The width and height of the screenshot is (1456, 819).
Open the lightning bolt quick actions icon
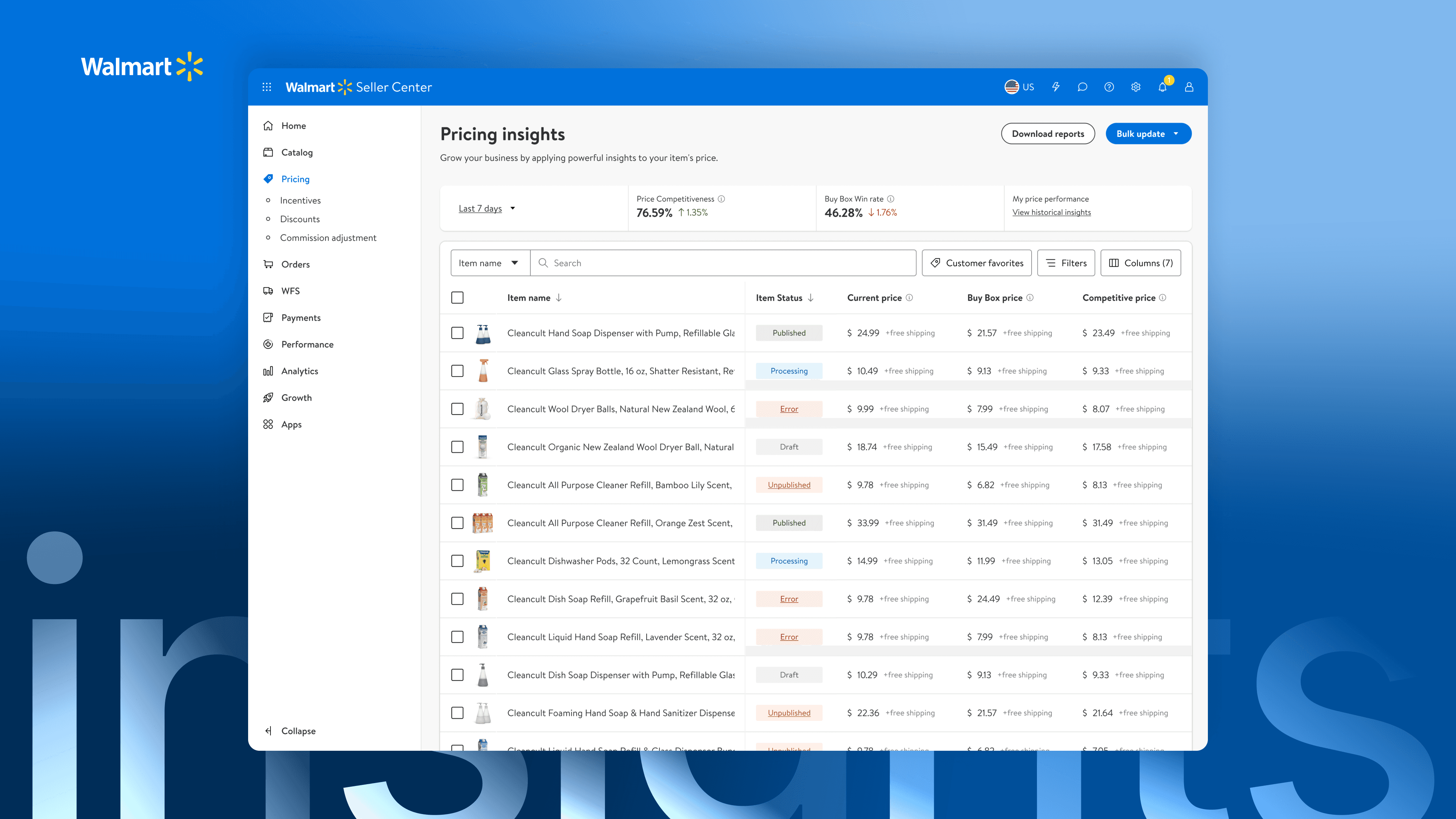pyautogui.click(x=1055, y=87)
